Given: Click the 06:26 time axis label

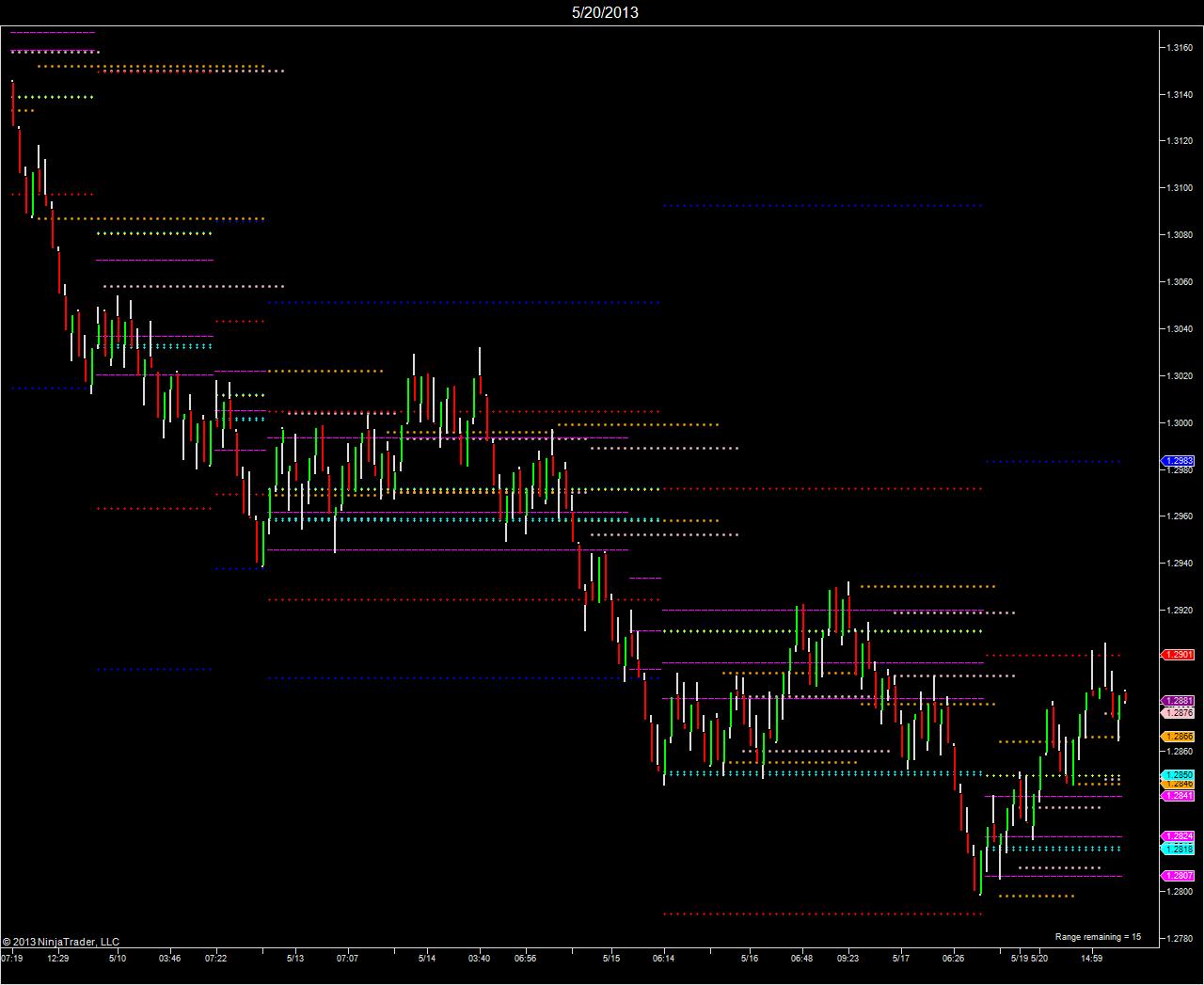Looking at the screenshot, I should pyautogui.click(x=953, y=959).
